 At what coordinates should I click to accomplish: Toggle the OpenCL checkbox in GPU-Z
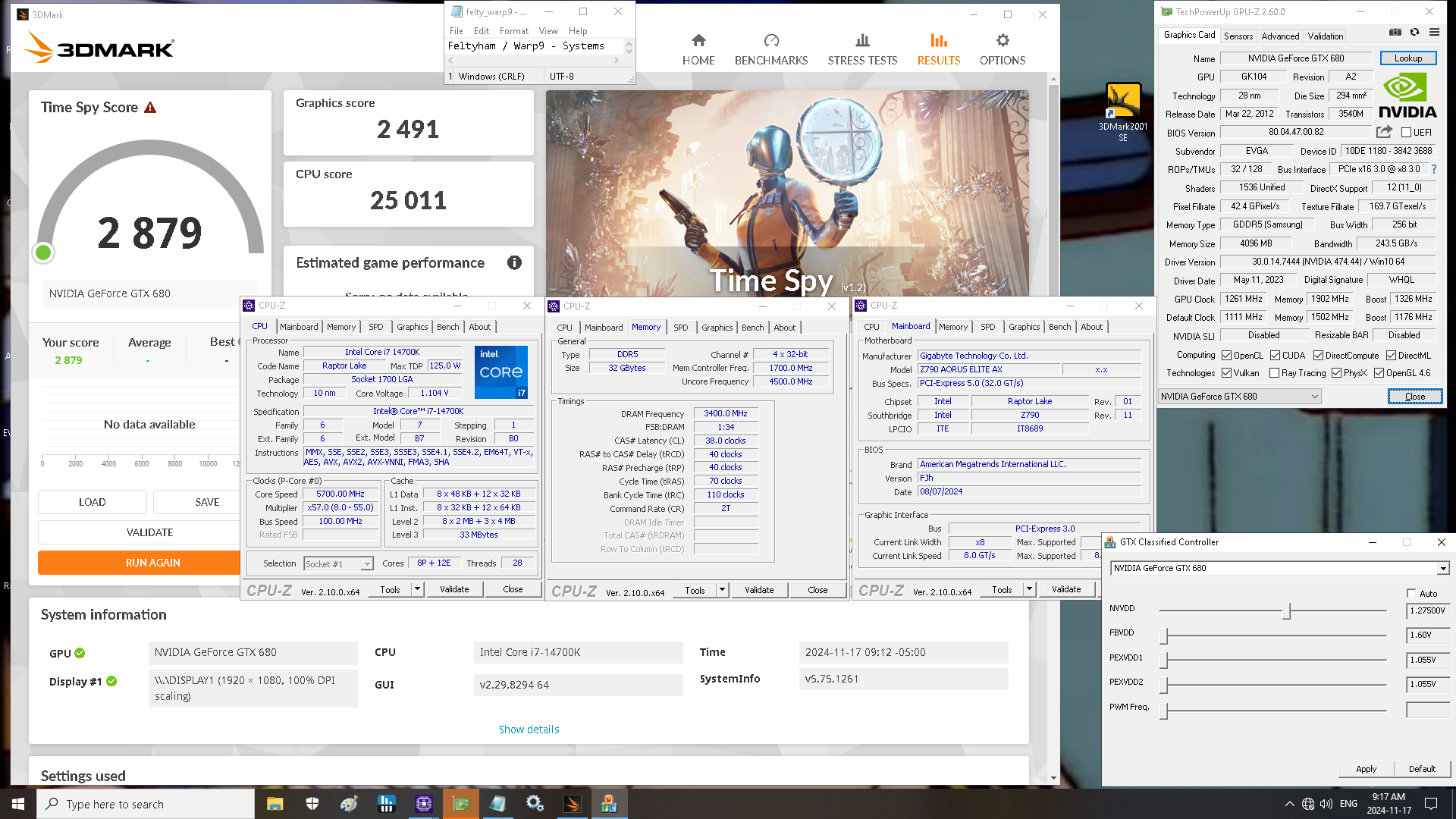tap(1226, 356)
